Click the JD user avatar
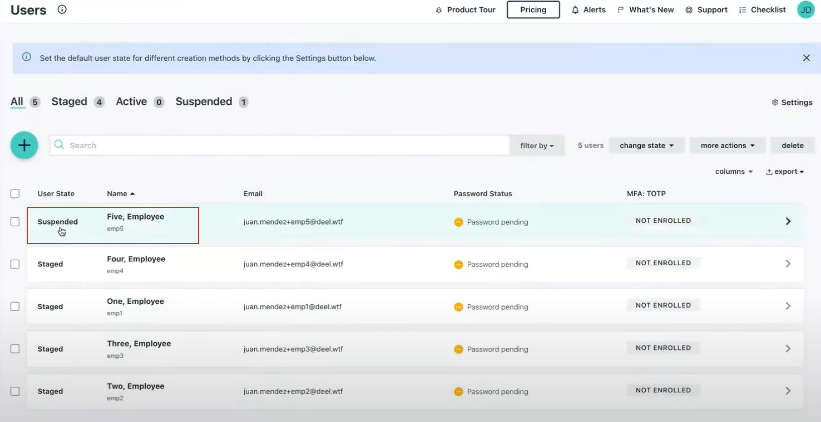The image size is (821, 422). coord(805,10)
